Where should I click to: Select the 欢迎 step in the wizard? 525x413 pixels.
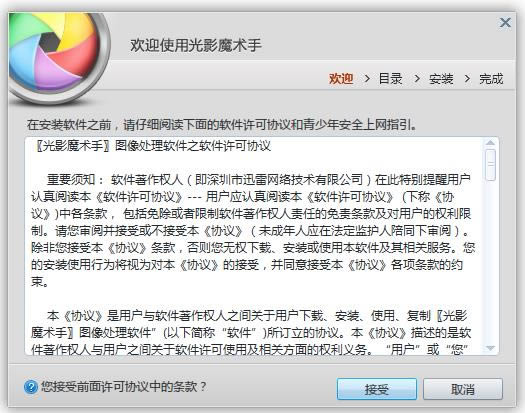point(341,79)
